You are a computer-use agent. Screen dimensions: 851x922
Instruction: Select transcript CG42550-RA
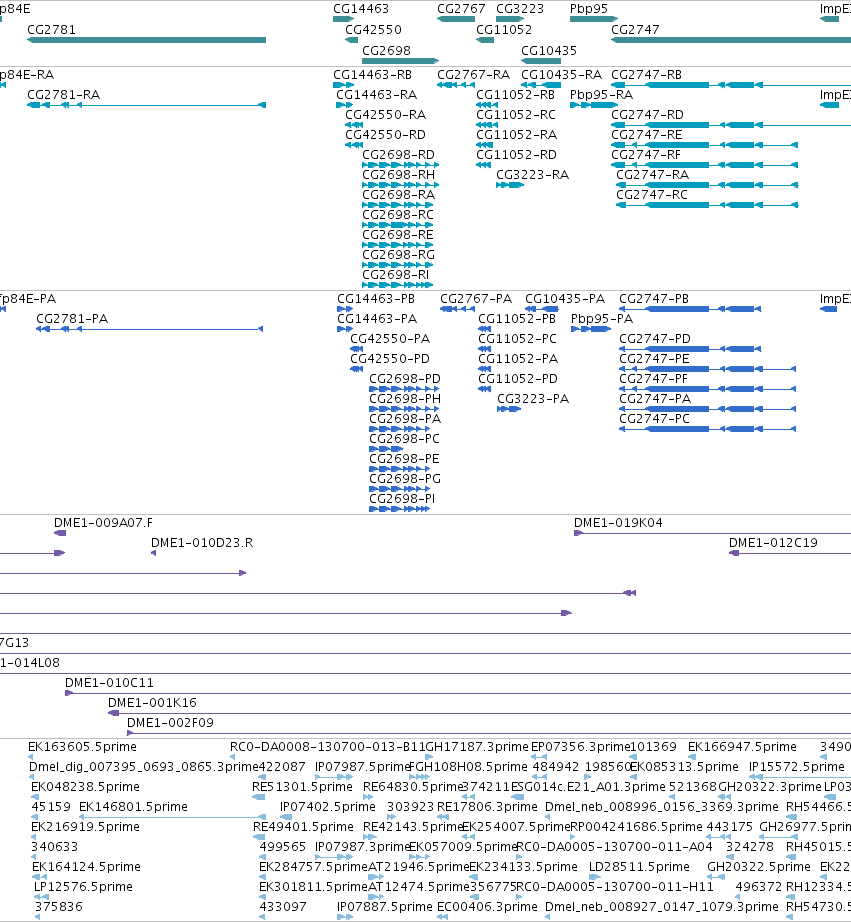386,115
